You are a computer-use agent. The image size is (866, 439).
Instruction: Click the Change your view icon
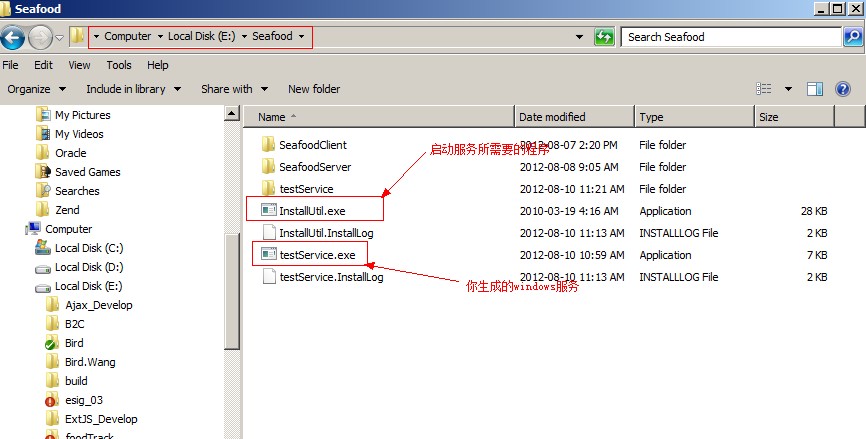click(x=764, y=89)
